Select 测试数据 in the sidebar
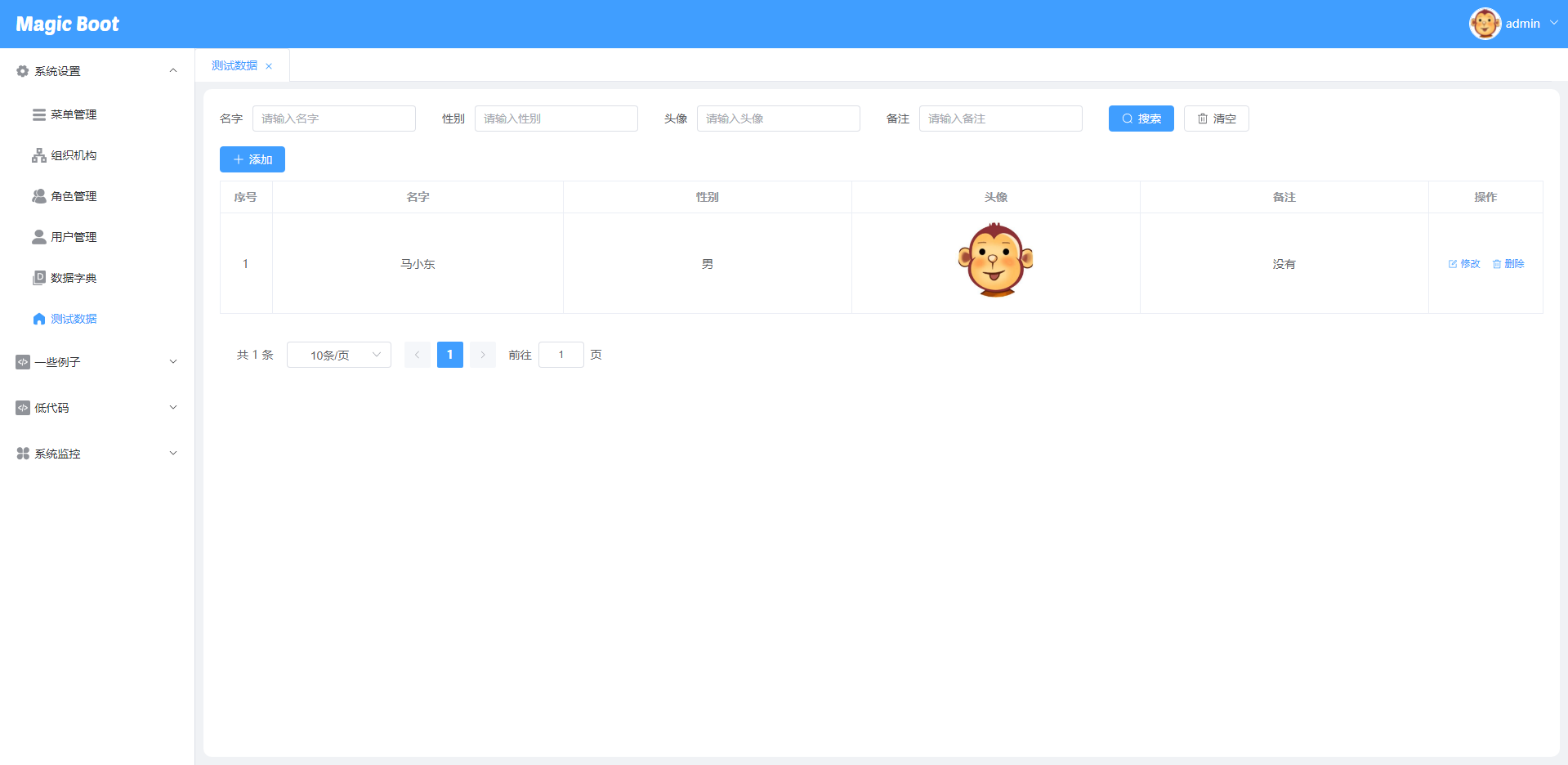The width and height of the screenshot is (1568, 765). [74, 319]
